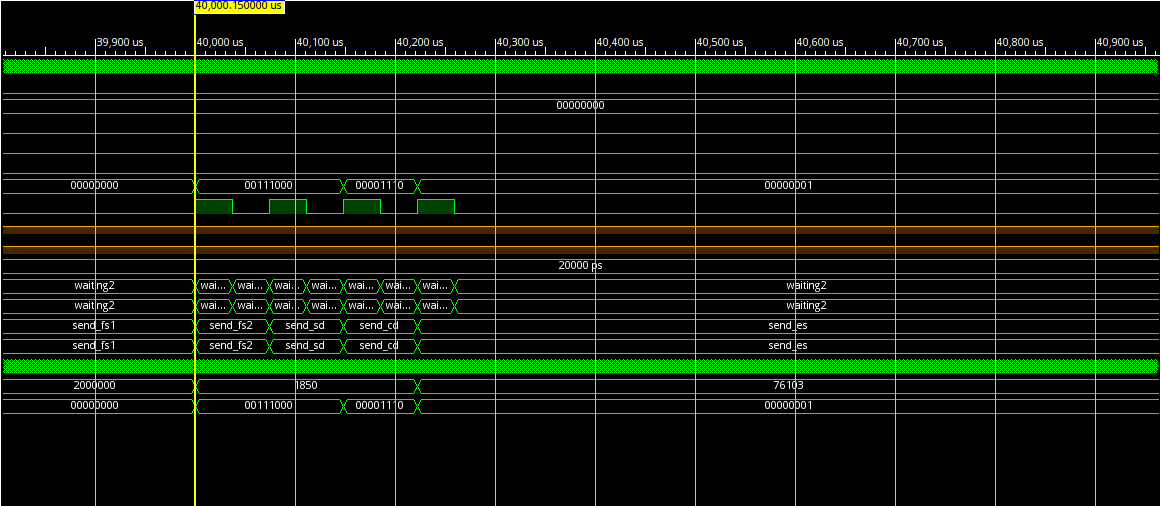The width and height of the screenshot is (1161, 506).
Task: Click the first green pulse in clock waveform
Action: [214, 207]
